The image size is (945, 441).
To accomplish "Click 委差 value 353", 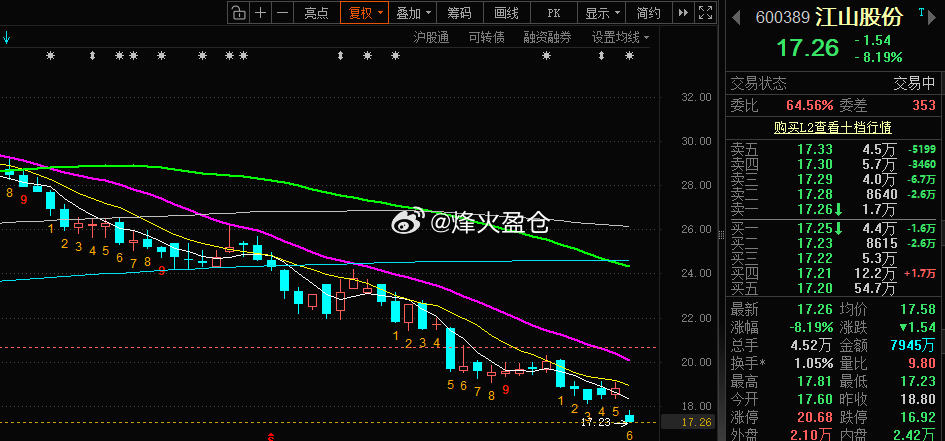I will tap(924, 105).
